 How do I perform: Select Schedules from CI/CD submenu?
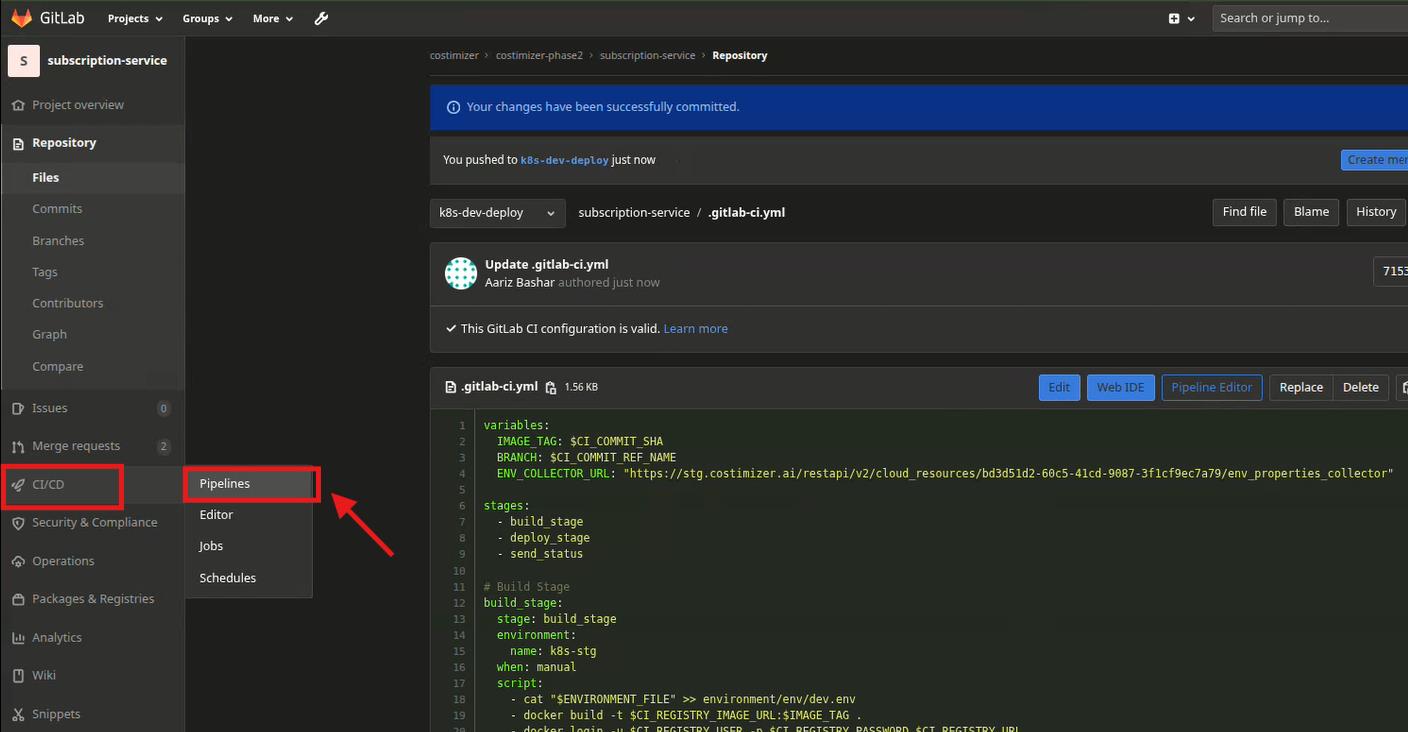point(248,578)
